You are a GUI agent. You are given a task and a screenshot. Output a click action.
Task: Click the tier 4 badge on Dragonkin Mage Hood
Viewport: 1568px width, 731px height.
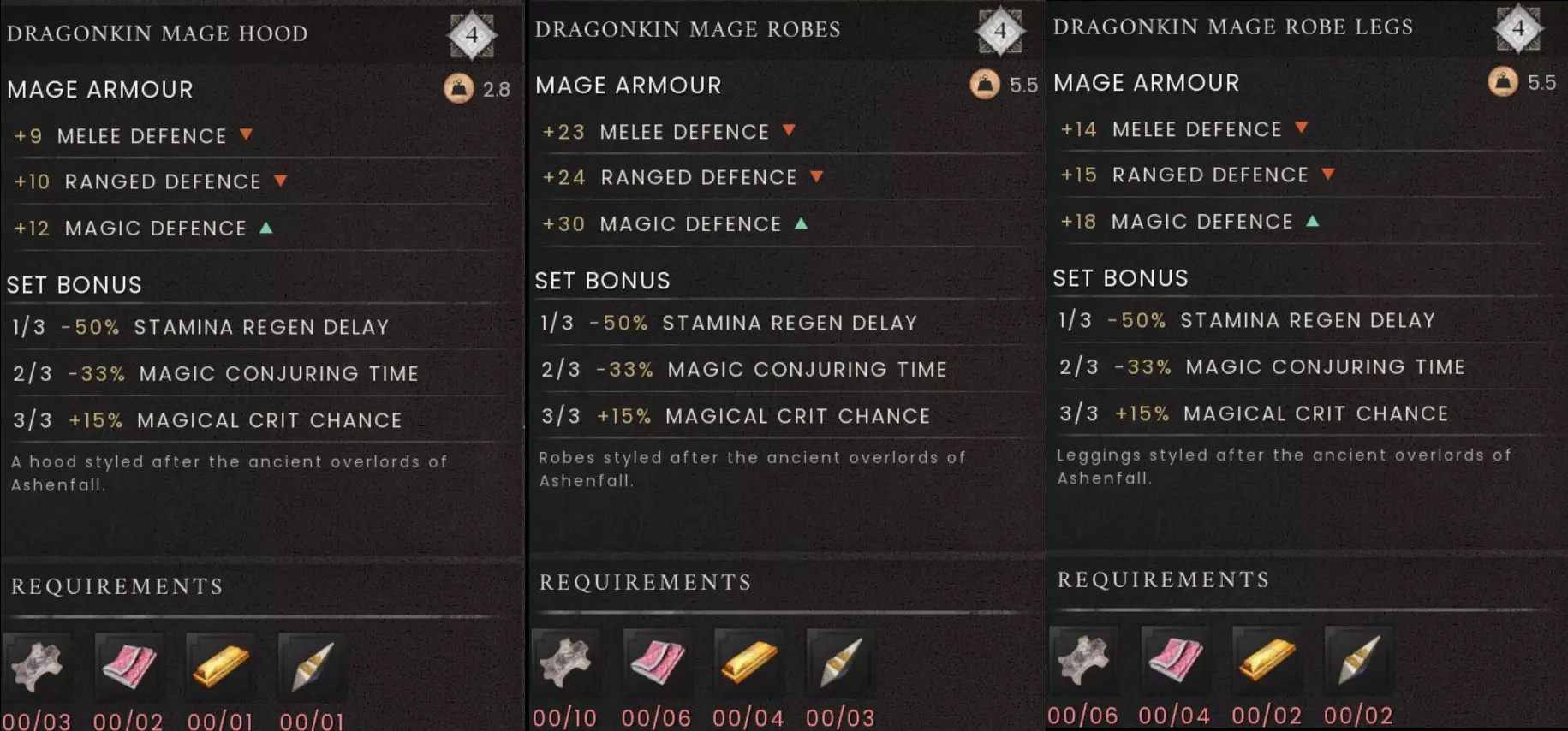(x=472, y=35)
